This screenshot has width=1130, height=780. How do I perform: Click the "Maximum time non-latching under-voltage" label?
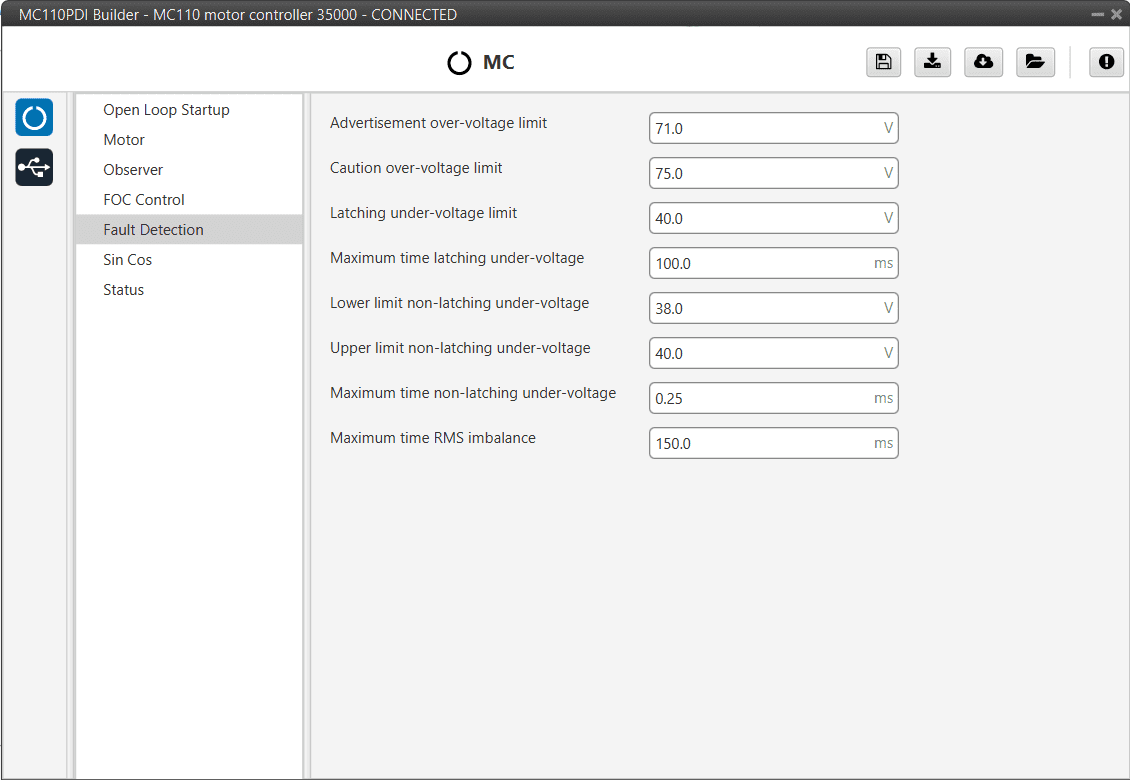coord(473,393)
